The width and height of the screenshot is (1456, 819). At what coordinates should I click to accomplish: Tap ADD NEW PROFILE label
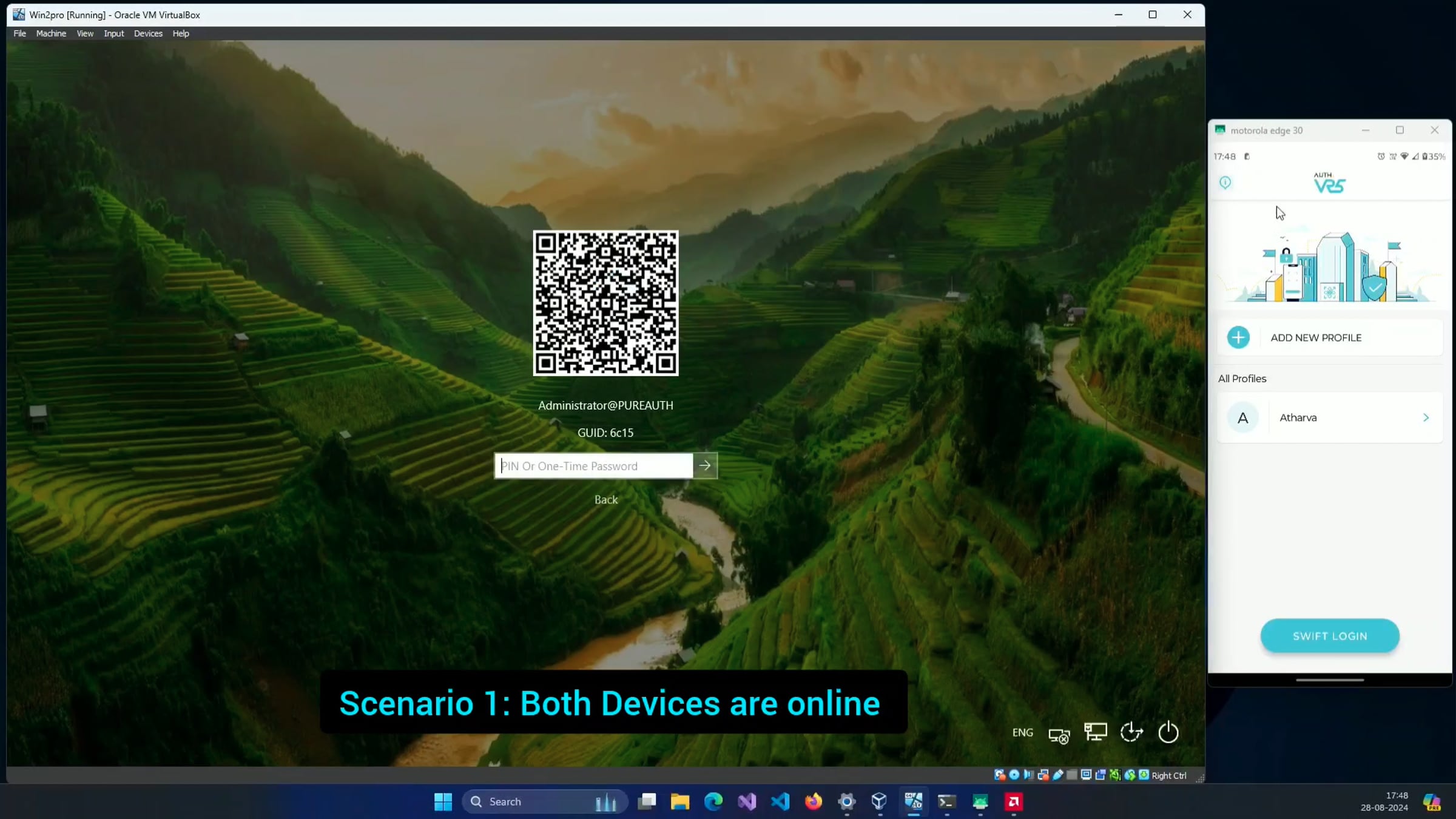pos(1316,337)
